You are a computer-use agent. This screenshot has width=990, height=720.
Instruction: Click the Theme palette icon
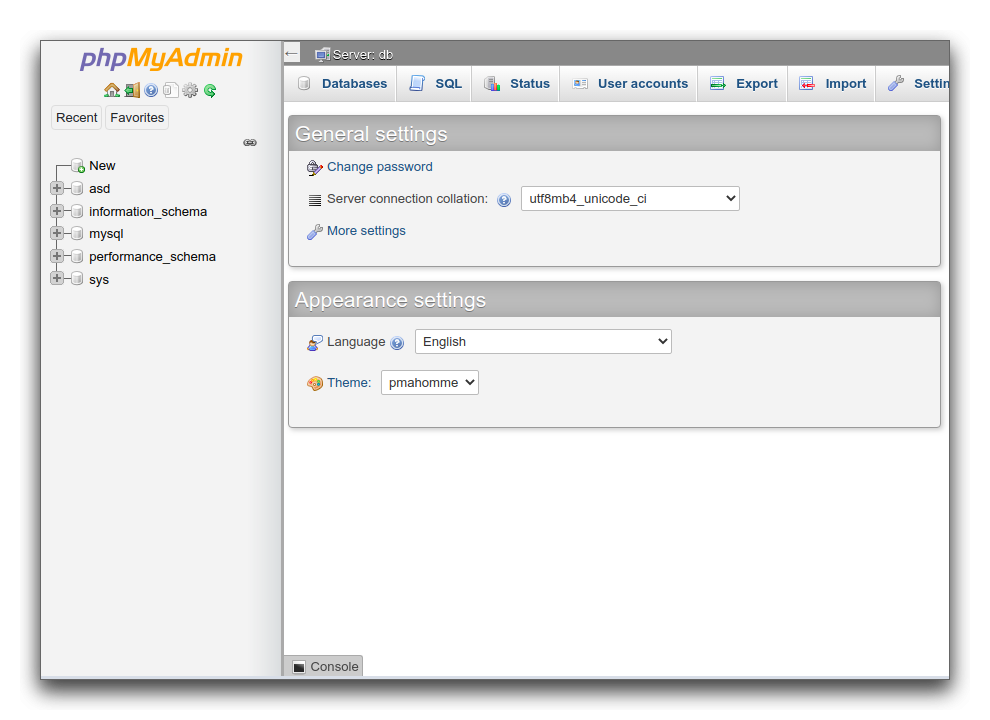[x=314, y=383]
